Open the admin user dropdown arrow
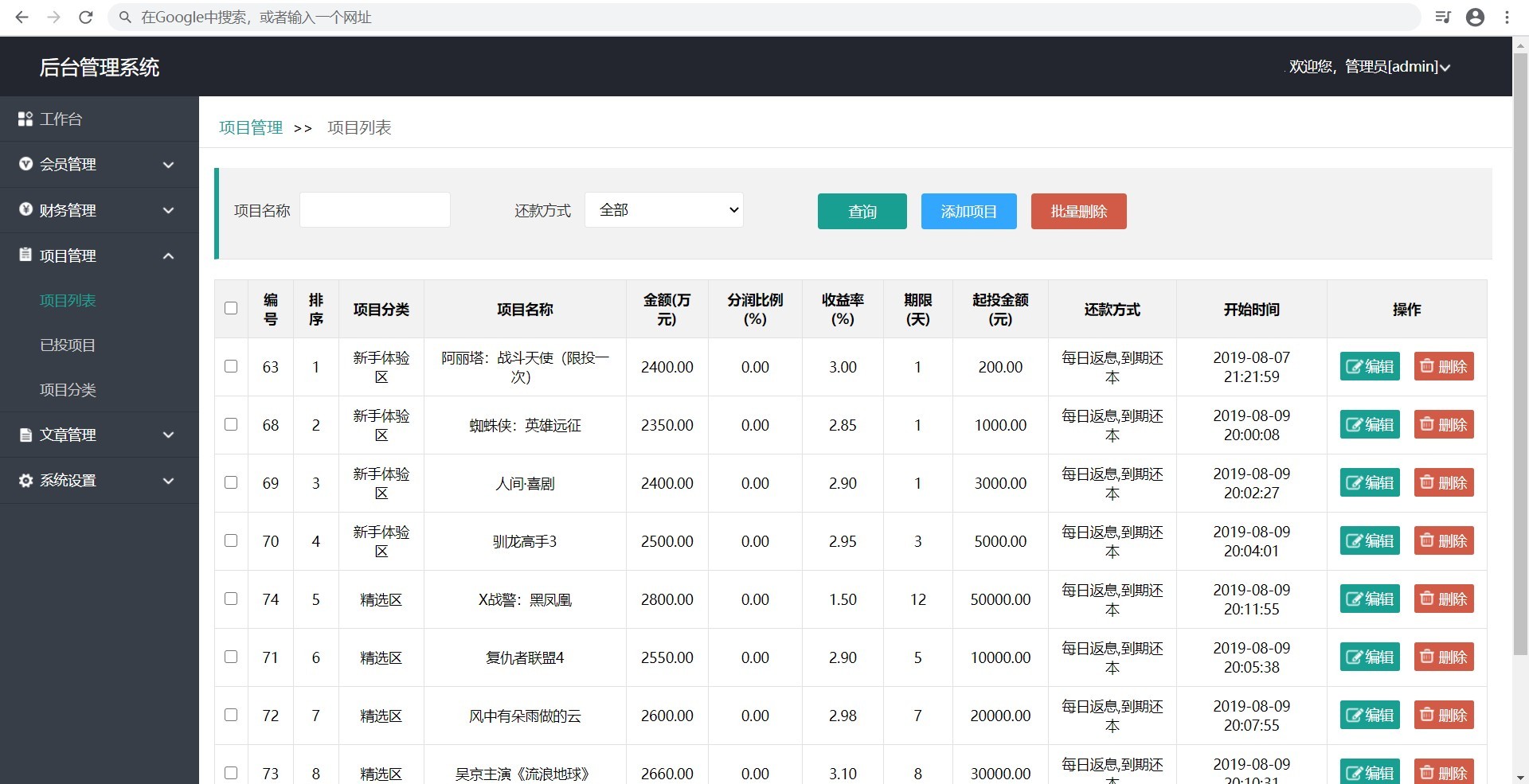Image resolution: width=1529 pixels, height=784 pixels. pos(1445,68)
